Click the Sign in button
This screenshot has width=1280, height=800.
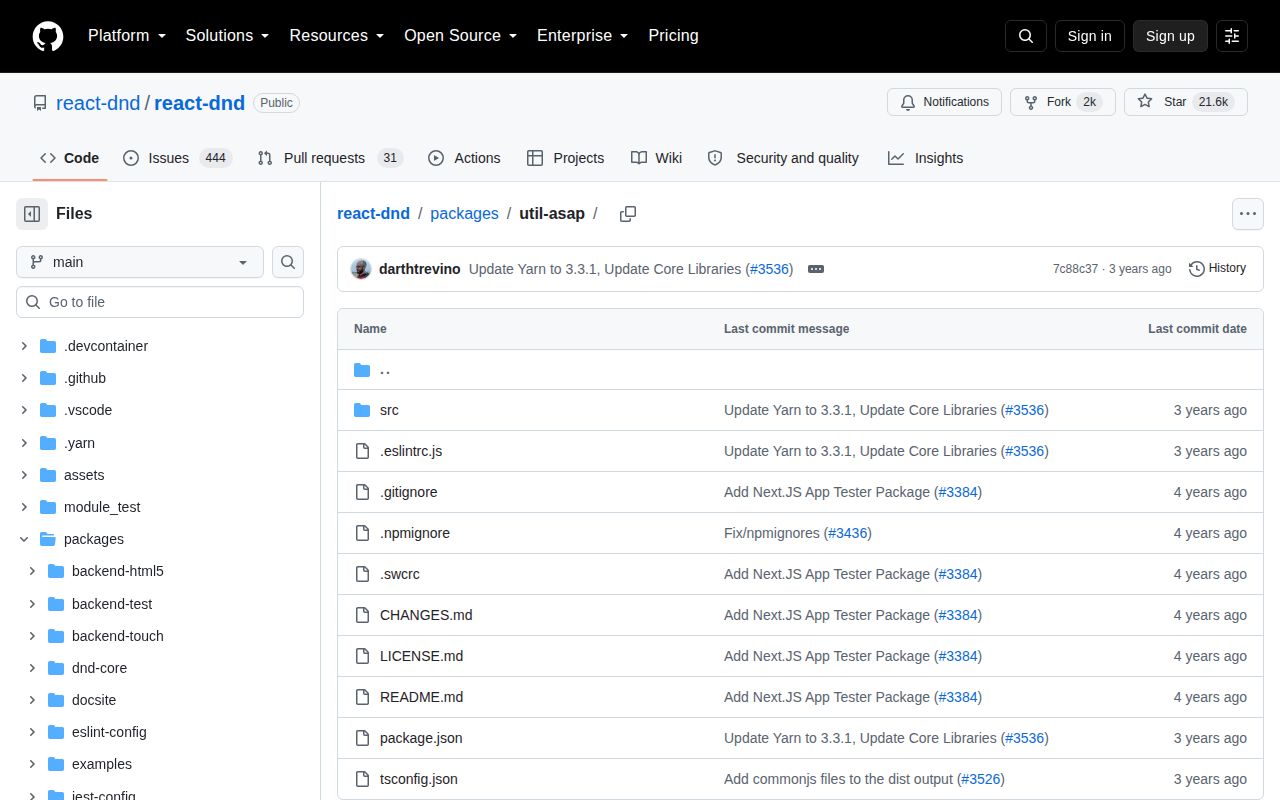click(x=1089, y=36)
